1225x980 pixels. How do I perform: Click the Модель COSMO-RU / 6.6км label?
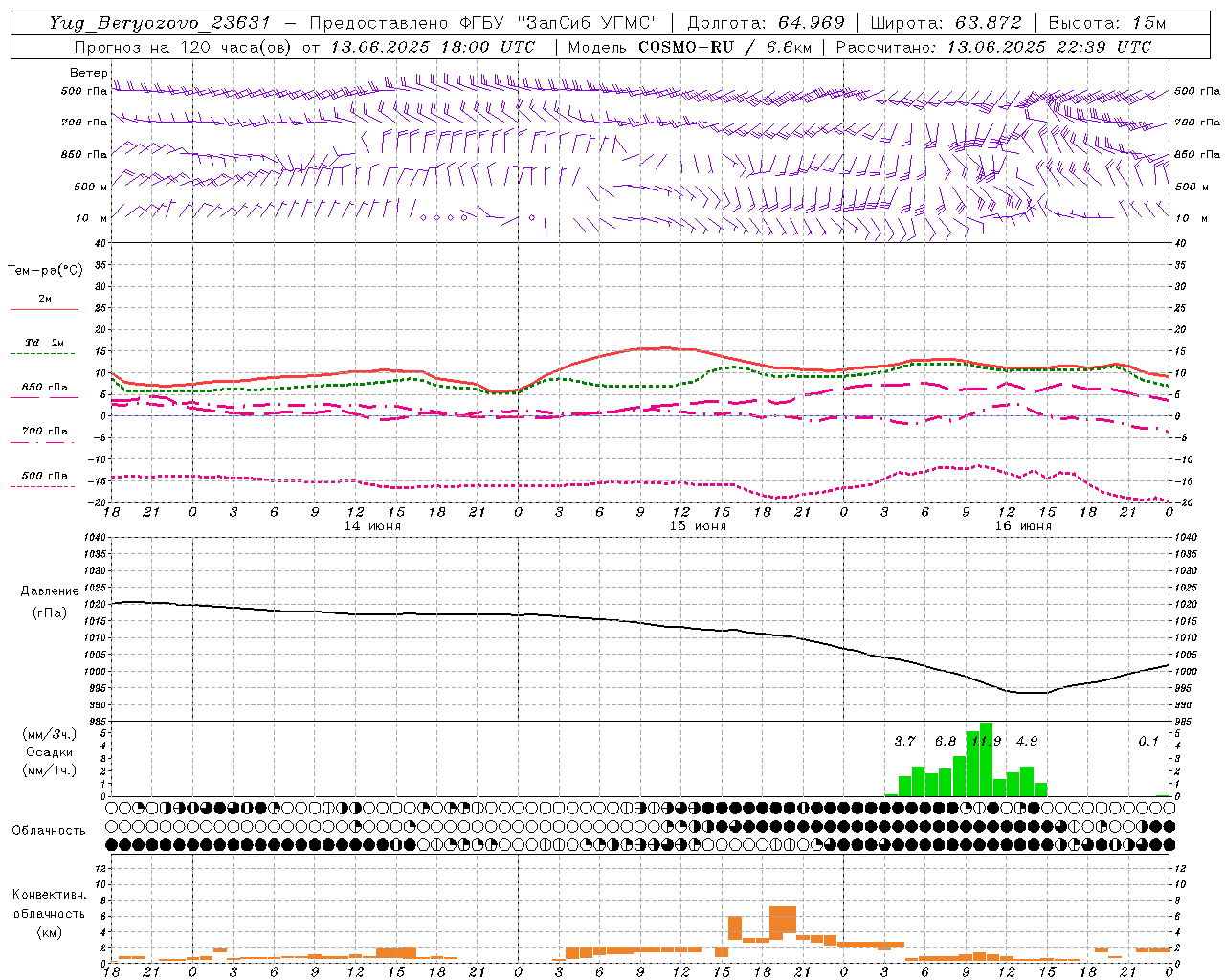point(689,47)
